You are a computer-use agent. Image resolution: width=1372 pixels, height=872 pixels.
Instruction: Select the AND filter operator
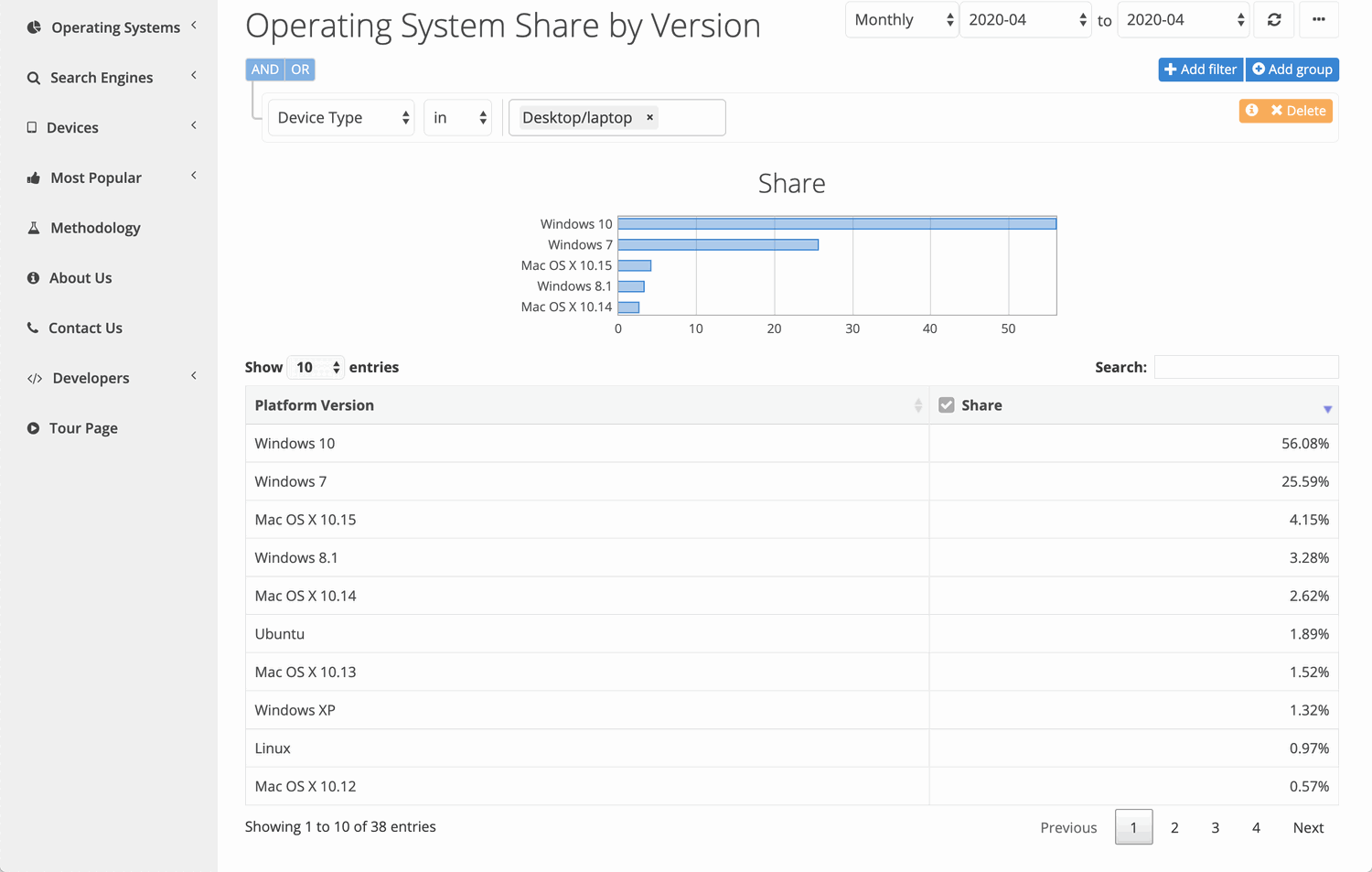(264, 69)
